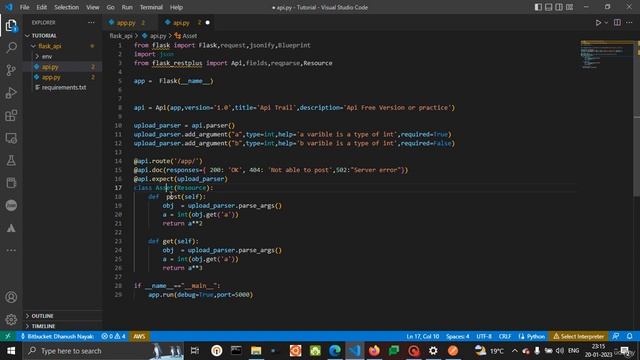Open Customize Layout in title bar
The image size is (640, 360).
(569, 7)
